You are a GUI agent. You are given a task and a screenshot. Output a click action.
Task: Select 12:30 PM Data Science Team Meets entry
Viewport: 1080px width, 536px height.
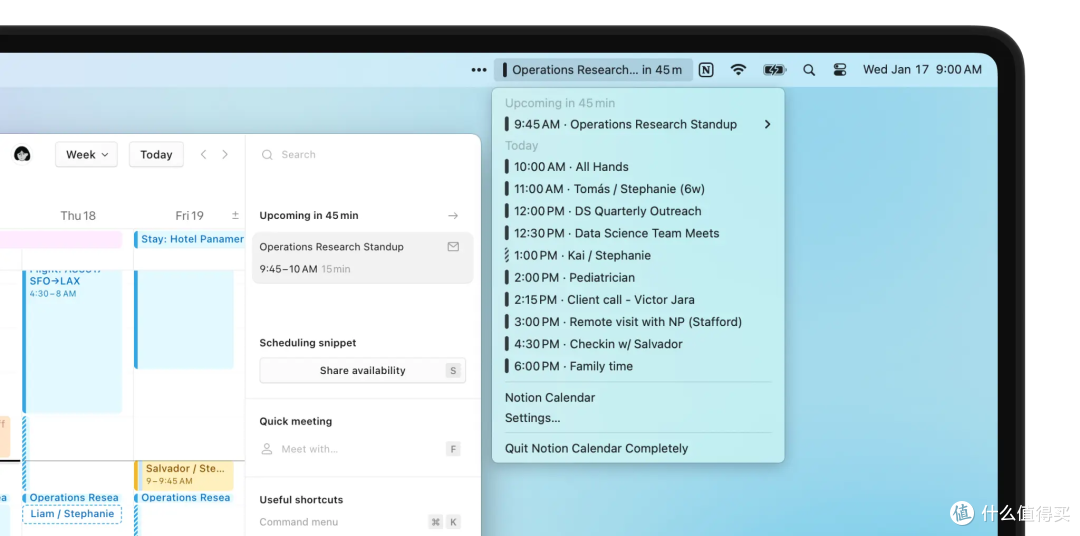(x=638, y=233)
